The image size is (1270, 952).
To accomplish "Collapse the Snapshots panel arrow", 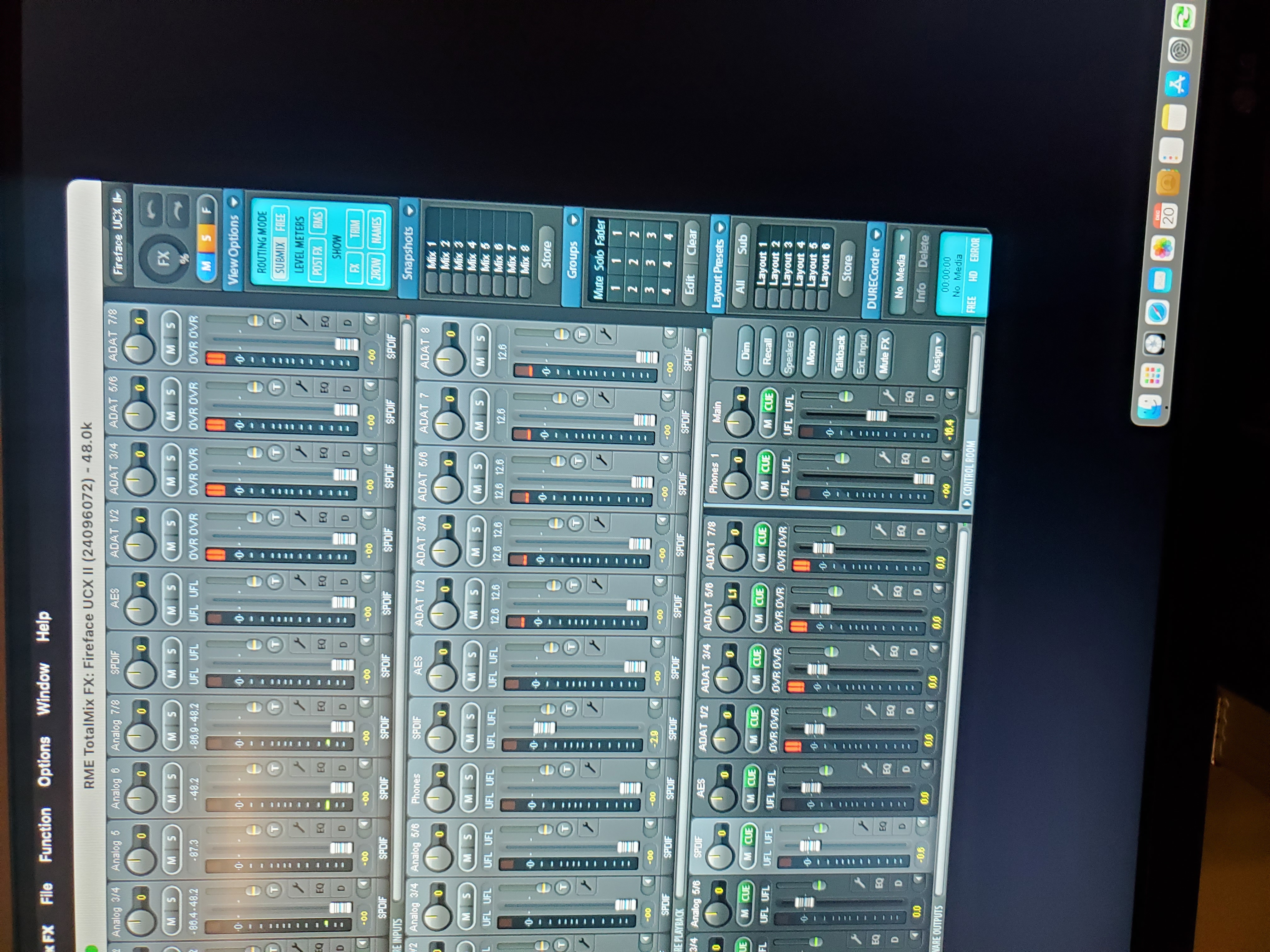I will [409, 211].
